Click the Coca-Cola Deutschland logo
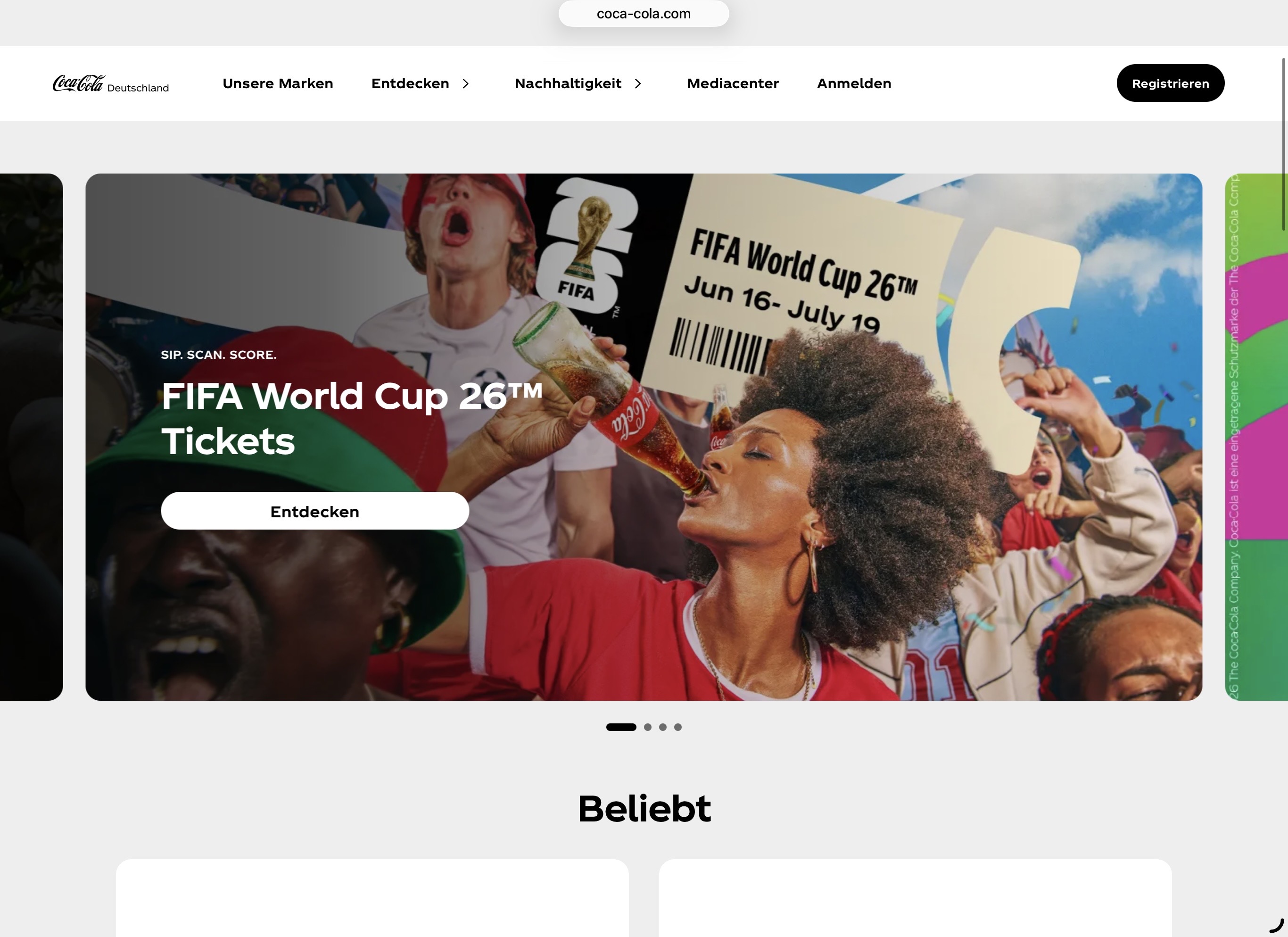Viewport: 1288px width, 937px height. (111, 83)
